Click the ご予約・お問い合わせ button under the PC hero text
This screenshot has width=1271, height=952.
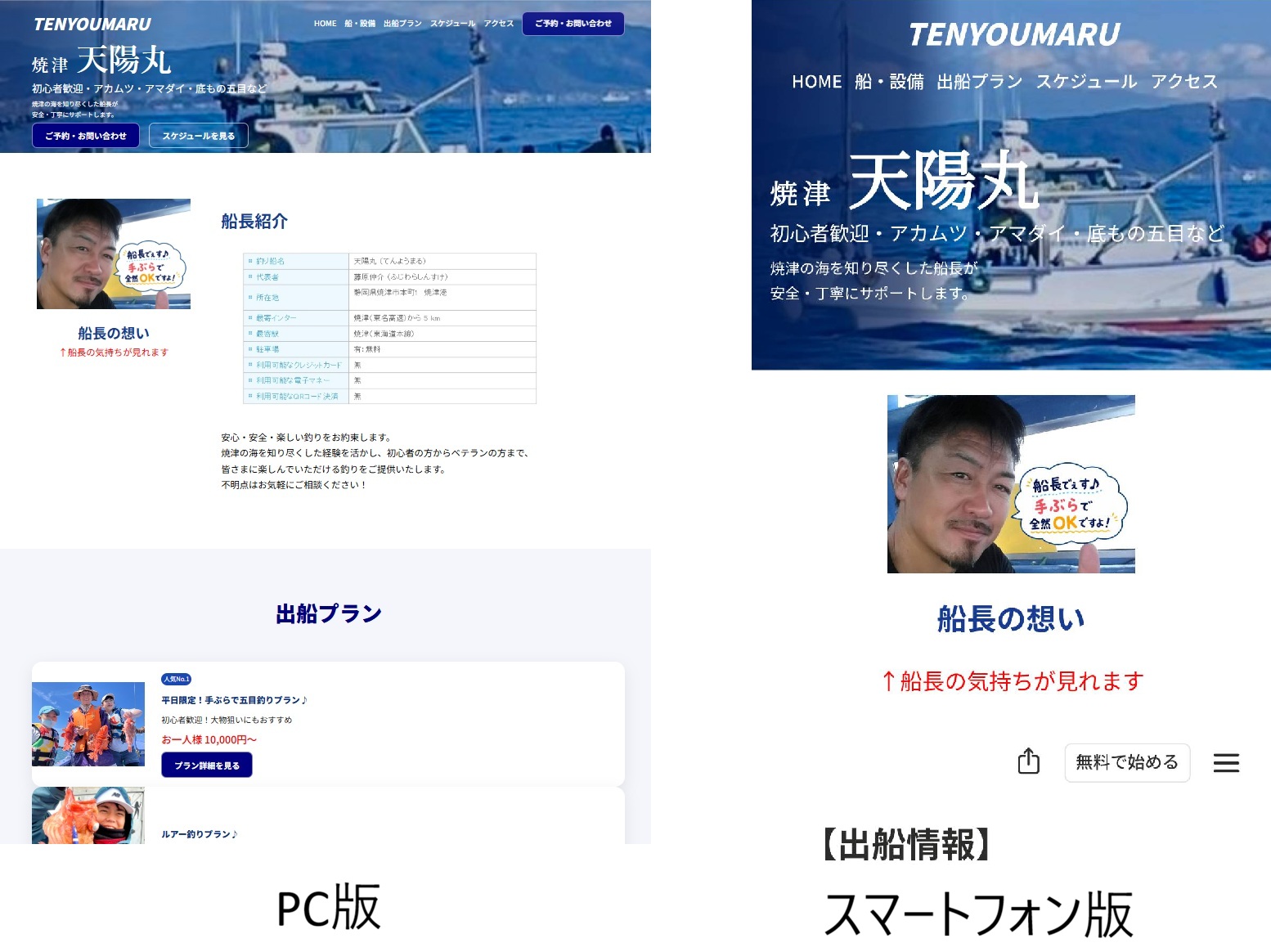[86, 136]
